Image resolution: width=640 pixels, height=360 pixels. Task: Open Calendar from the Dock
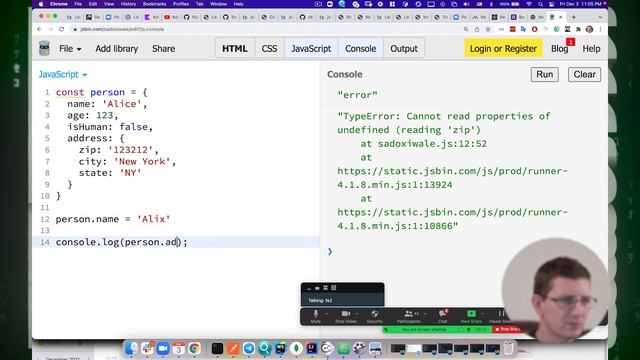[178, 348]
